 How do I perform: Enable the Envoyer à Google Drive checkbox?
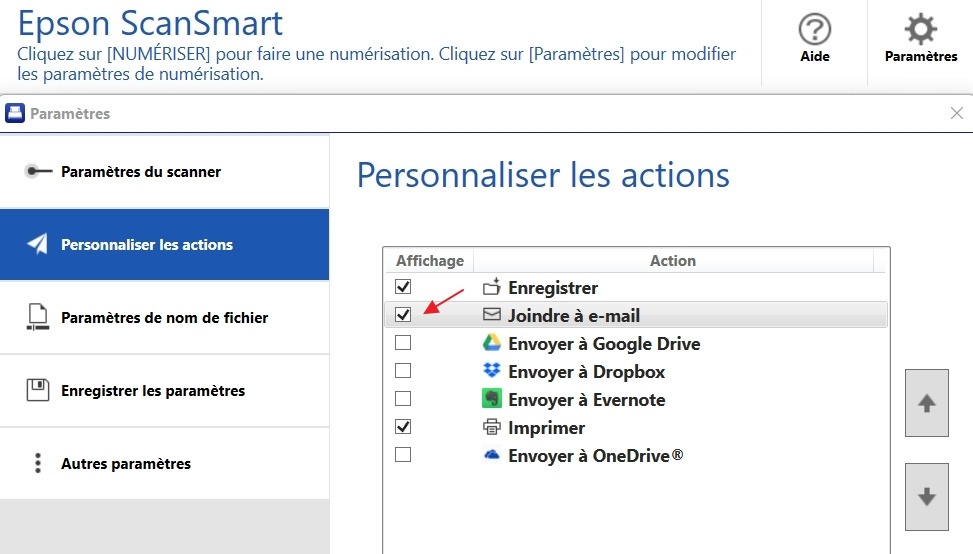pos(403,342)
